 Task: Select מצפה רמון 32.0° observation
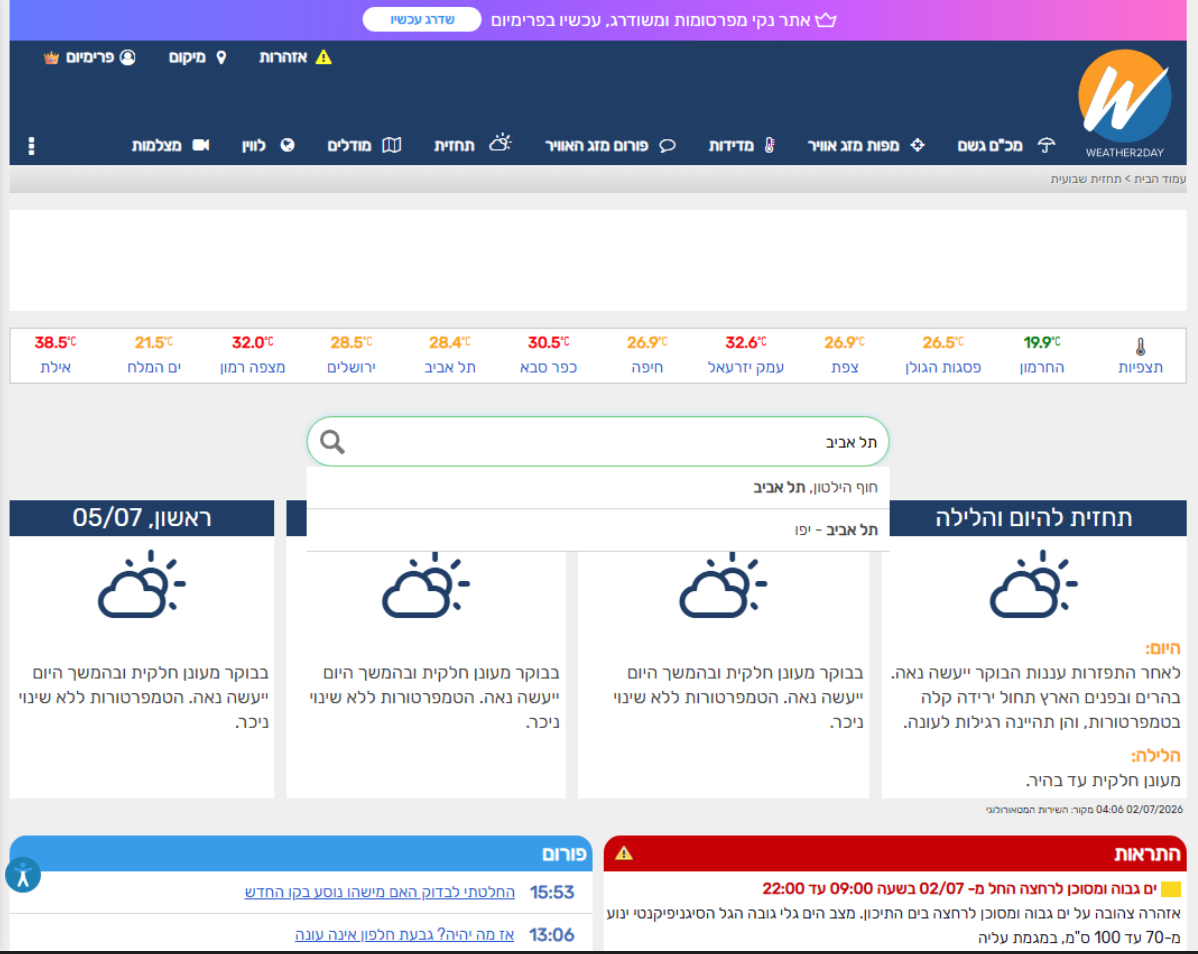point(252,355)
